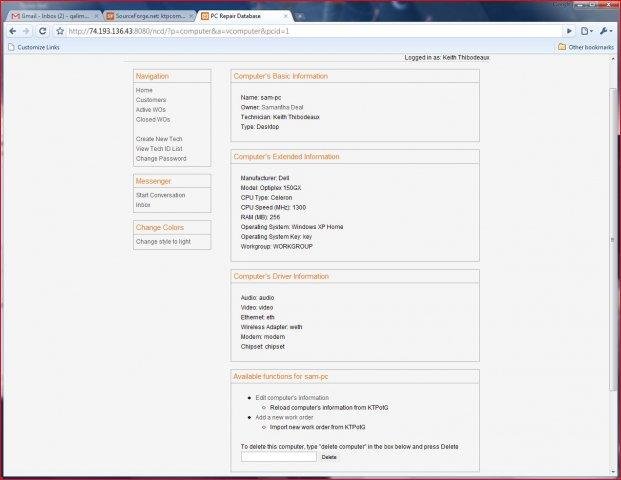Import new work order from KTPoIG
Screen dimensions: 621x480
click(x=318, y=427)
